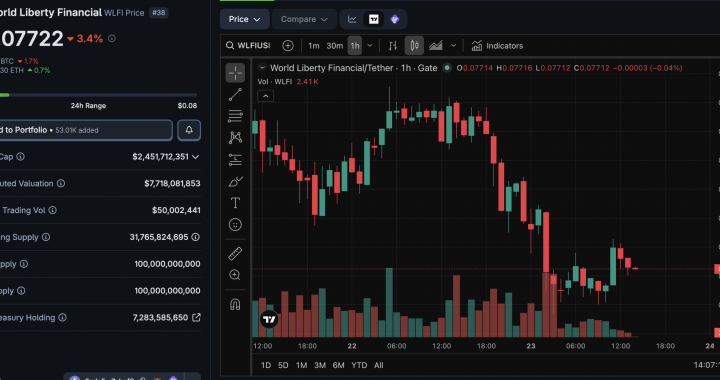This screenshot has height=380, width=720.
Task: Expand the time interval dropdown chevron
Action: pyautogui.click(x=370, y=45)
